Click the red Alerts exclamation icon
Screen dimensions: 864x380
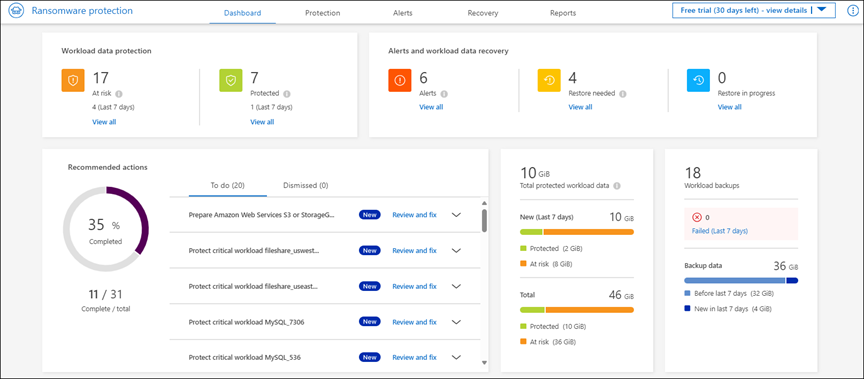pos(400,80)
